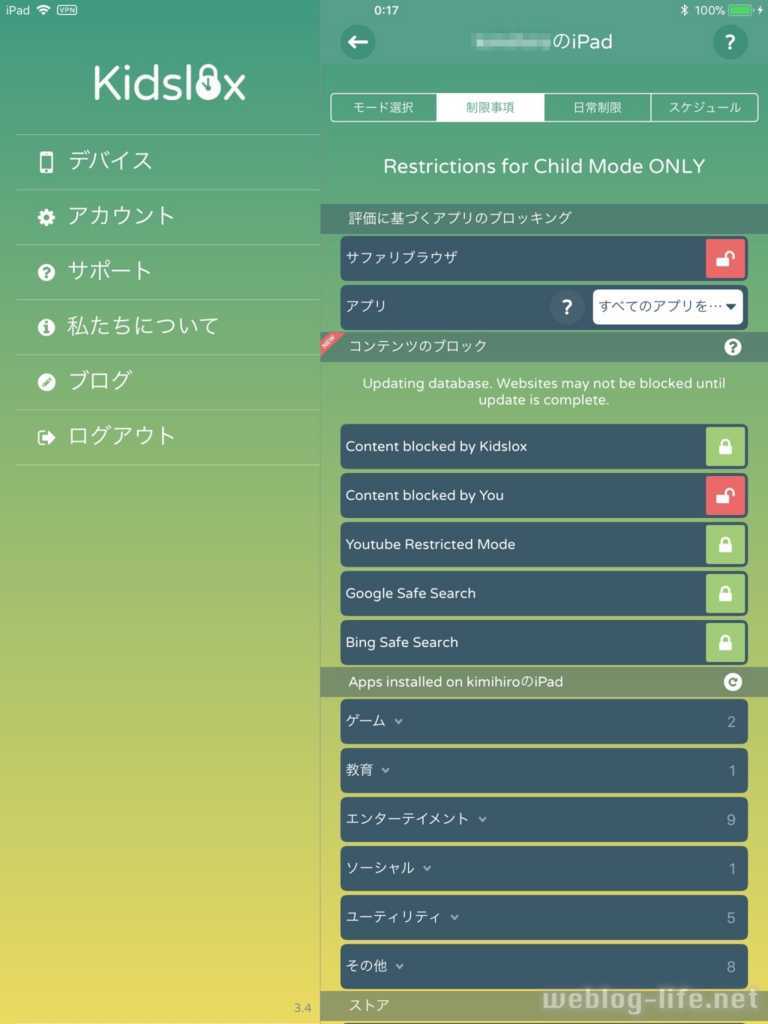The width and height of the screenshot is (768, 1024).
Task: Expand the その他 category
Action: (x=544, y=967)
